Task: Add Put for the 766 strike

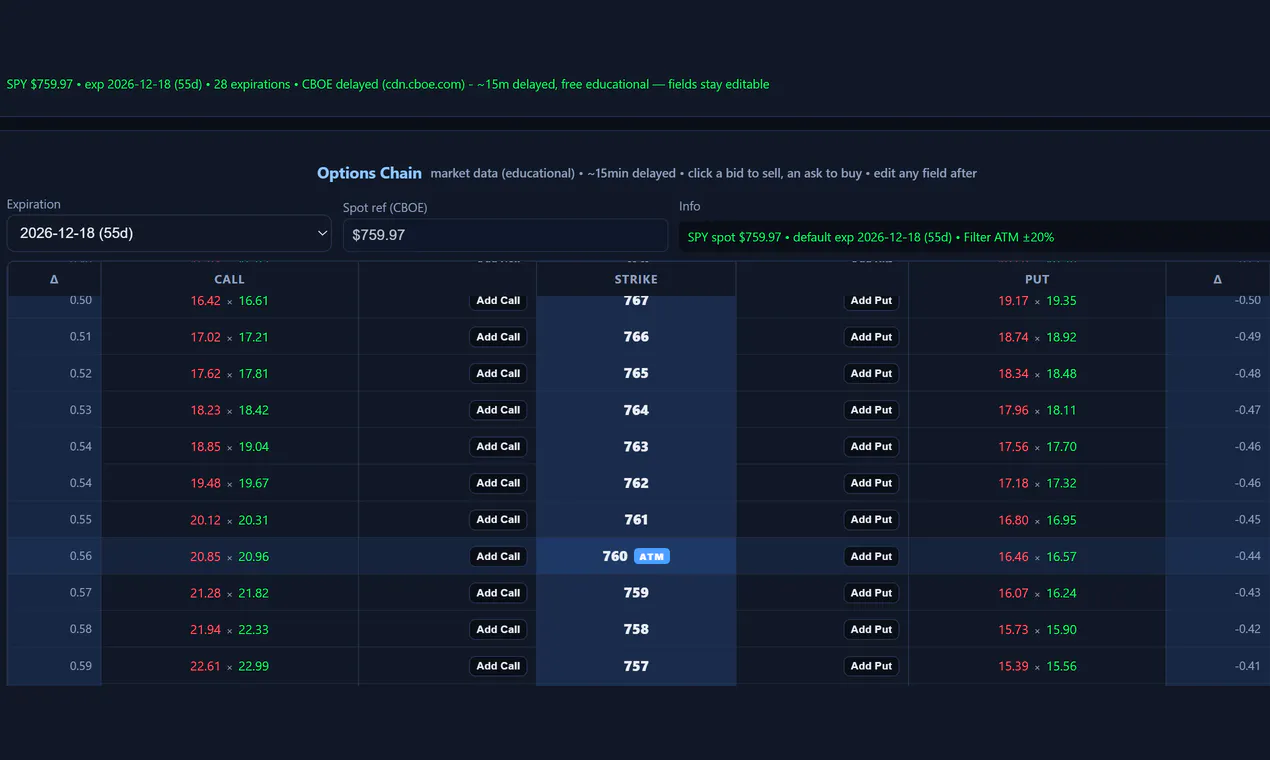Action: pos(871,337)
